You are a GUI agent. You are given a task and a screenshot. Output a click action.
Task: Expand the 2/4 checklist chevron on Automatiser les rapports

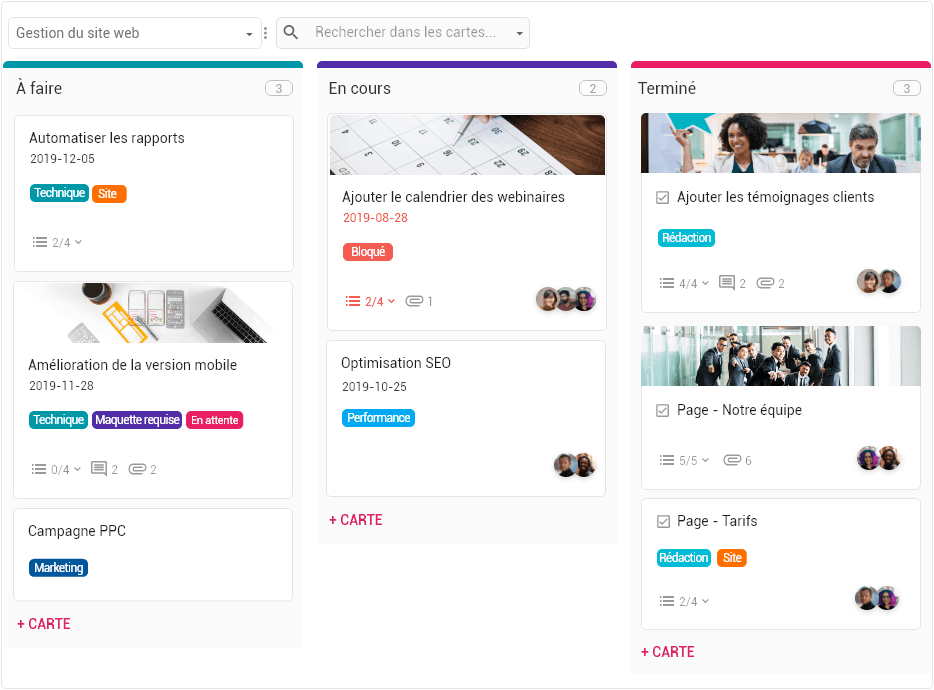(60, 241)
